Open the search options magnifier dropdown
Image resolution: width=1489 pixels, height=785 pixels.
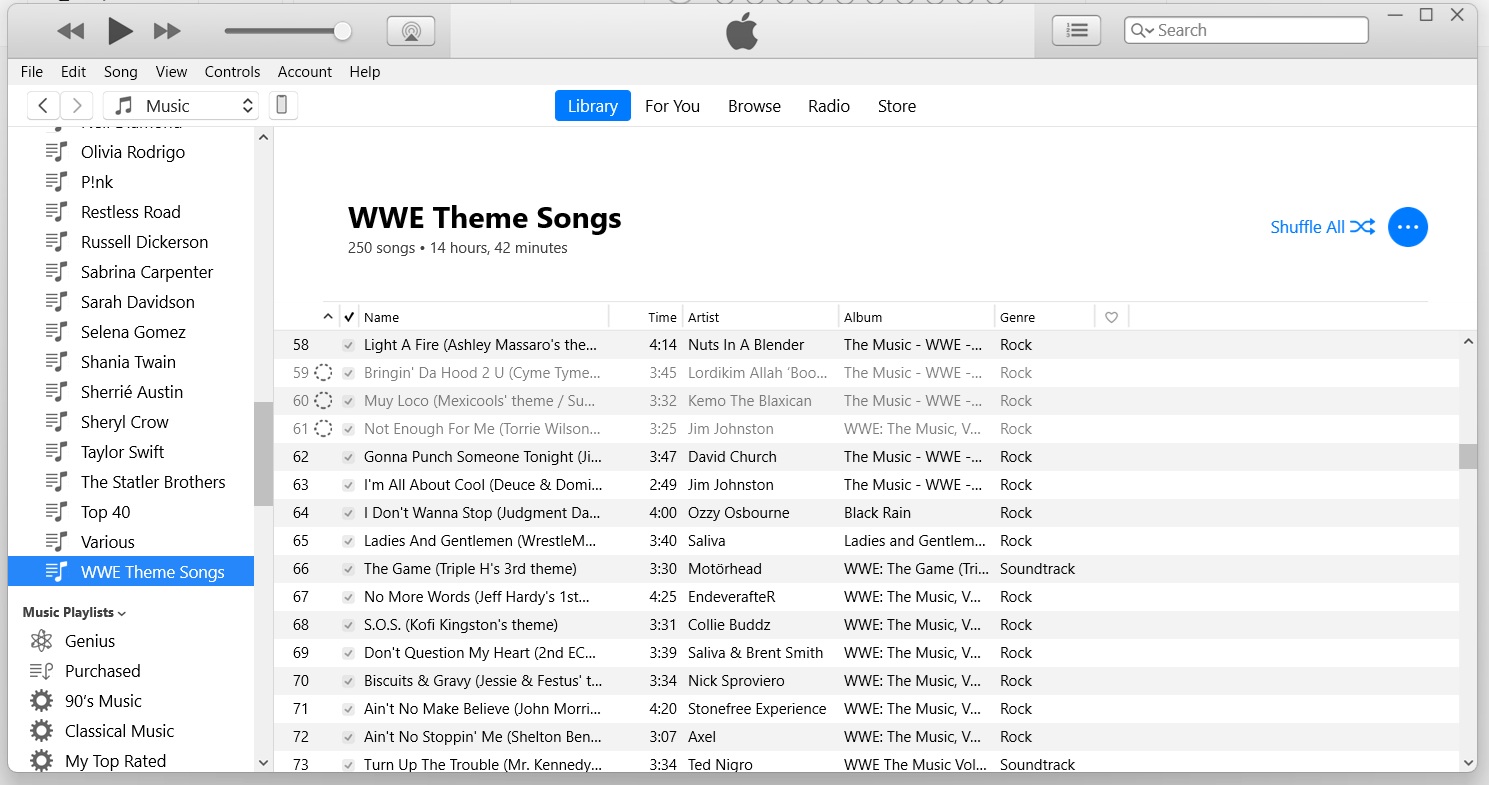coord(1142,31)
